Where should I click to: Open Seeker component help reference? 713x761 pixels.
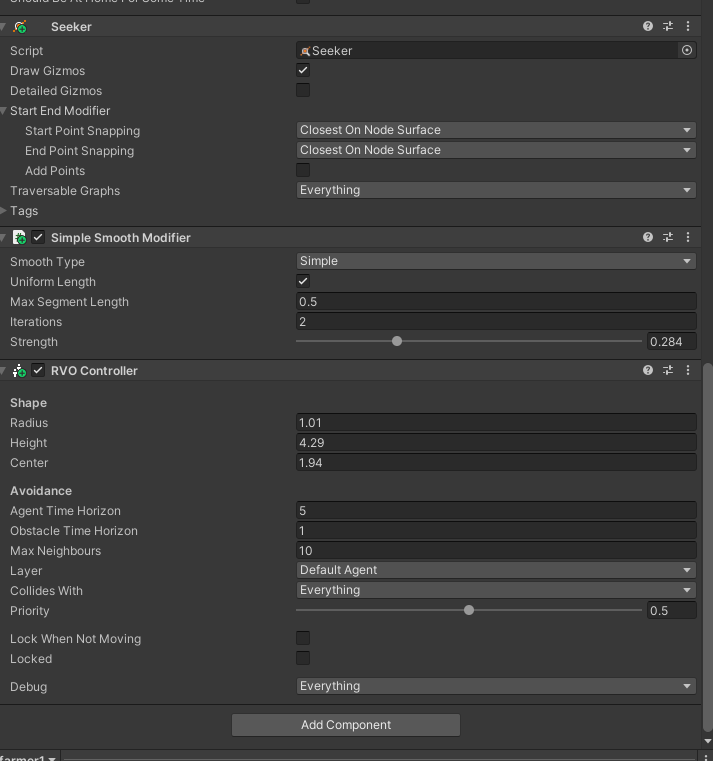point(648,27)
